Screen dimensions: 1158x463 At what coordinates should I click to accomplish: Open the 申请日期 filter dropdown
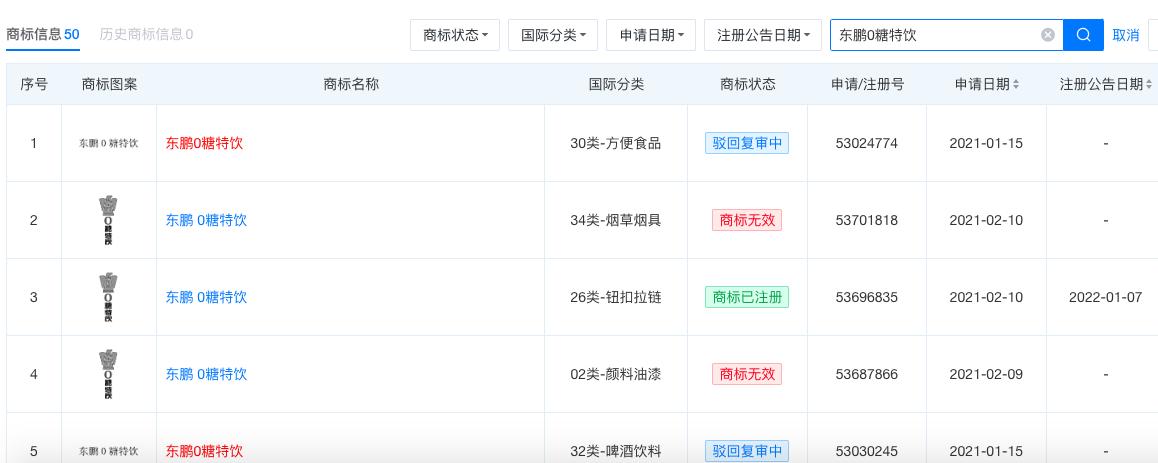651,35
